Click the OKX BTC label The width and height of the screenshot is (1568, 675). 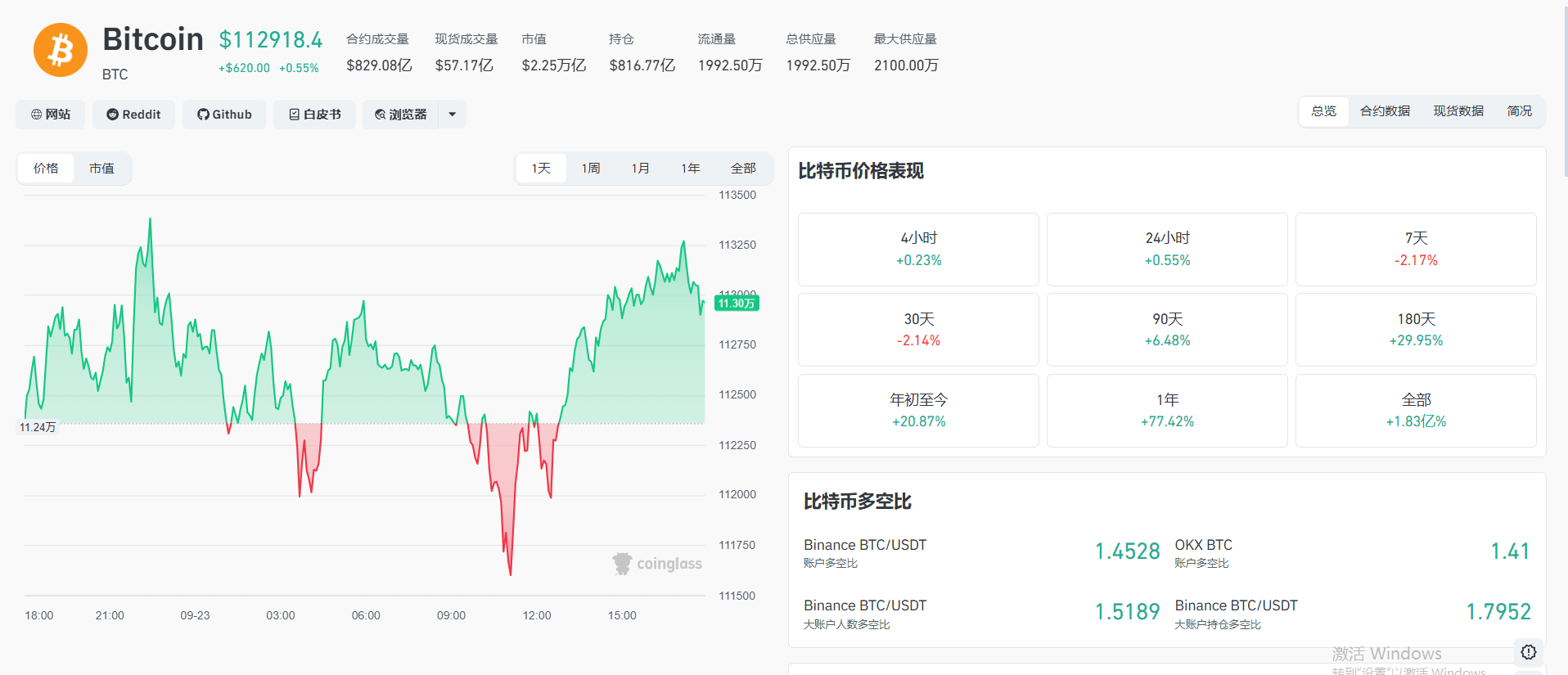1203,545
